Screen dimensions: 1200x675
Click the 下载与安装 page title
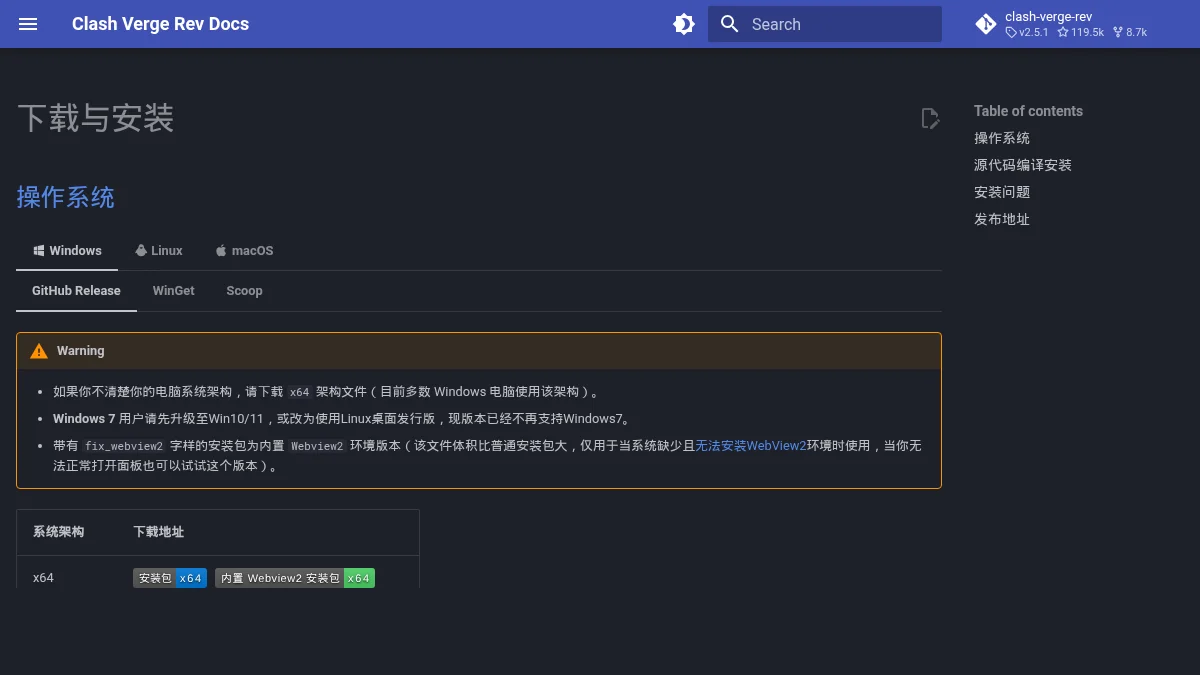96,118
